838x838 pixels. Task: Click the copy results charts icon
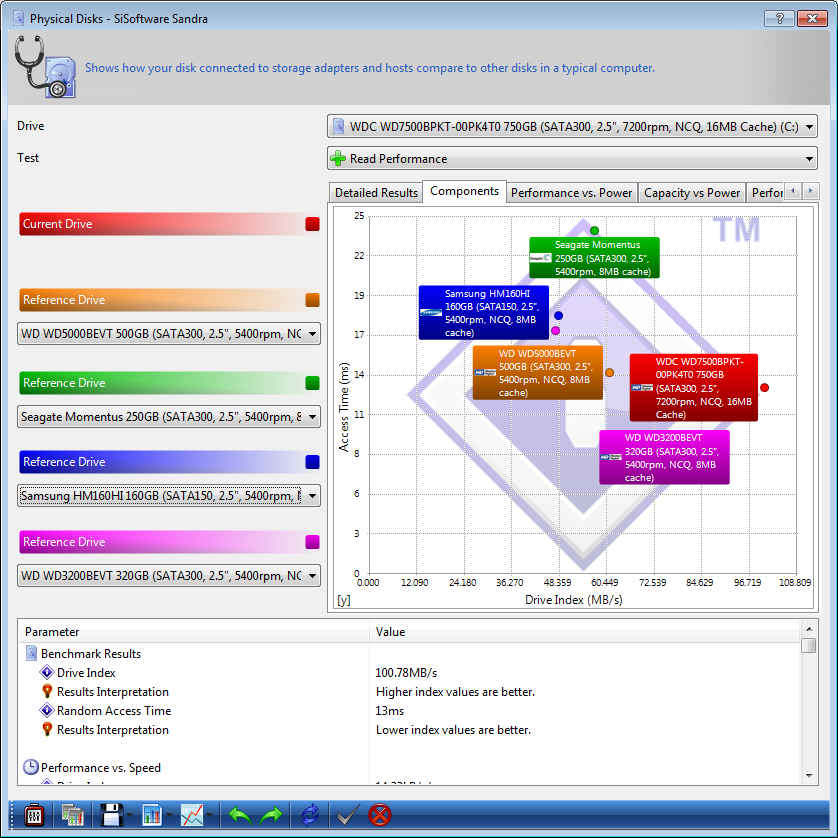(72, 816)
